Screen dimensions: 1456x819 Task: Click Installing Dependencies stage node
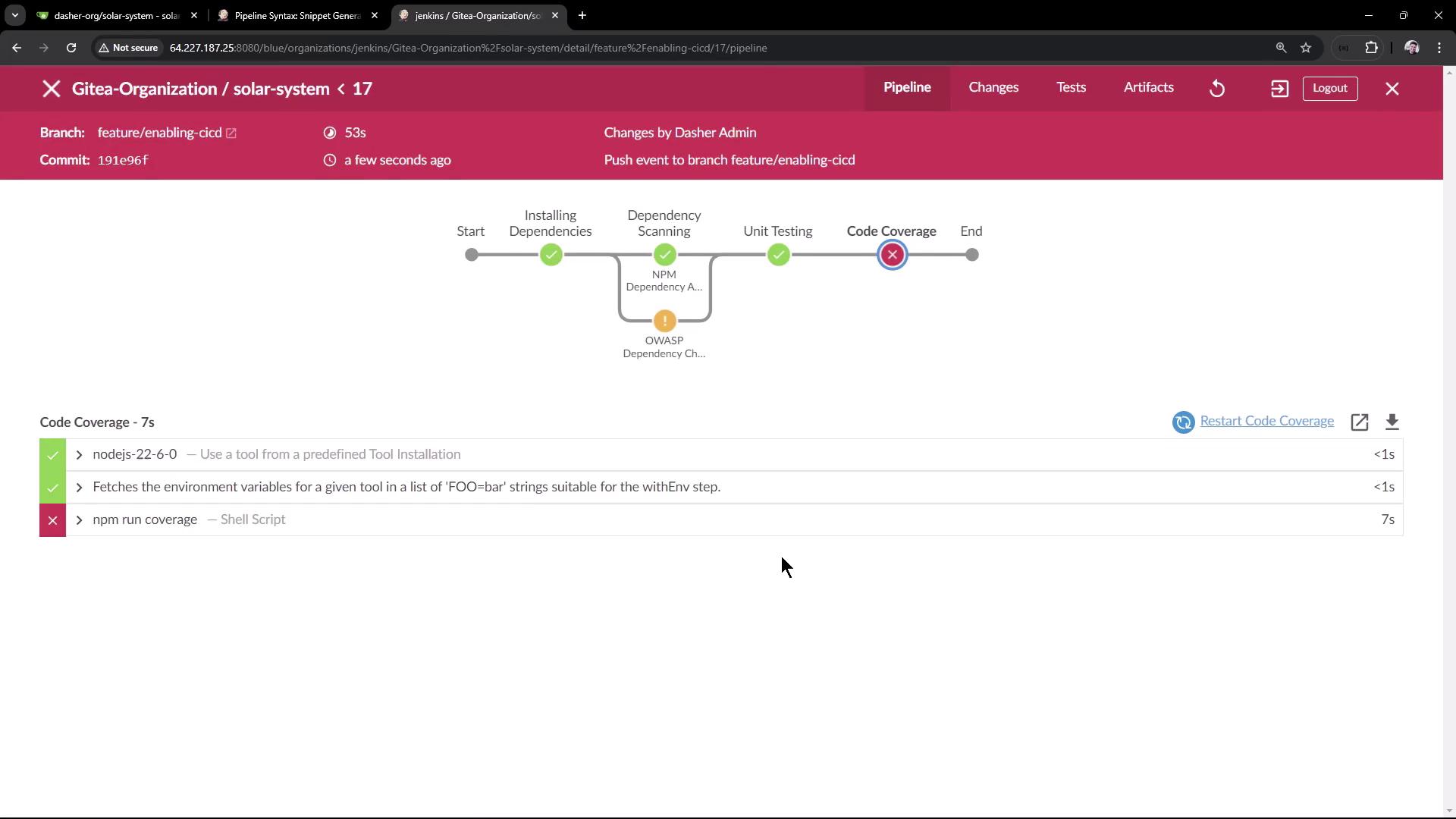click(551, 255)
